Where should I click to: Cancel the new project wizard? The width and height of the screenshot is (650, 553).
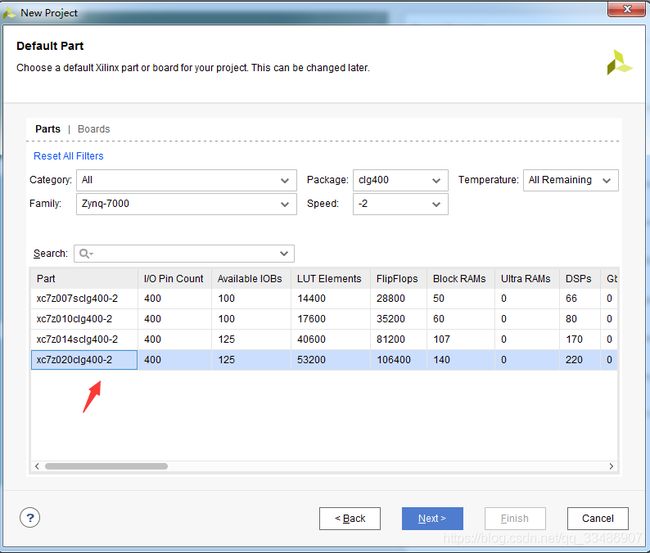point(597,518)
